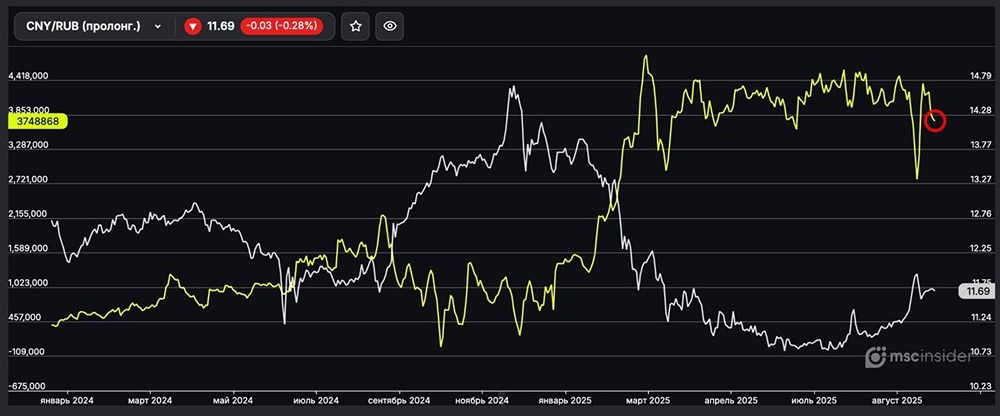Click the 10.23 right axis label
This screenshot has height=416, width=1000.
click(x=980, y=386)
